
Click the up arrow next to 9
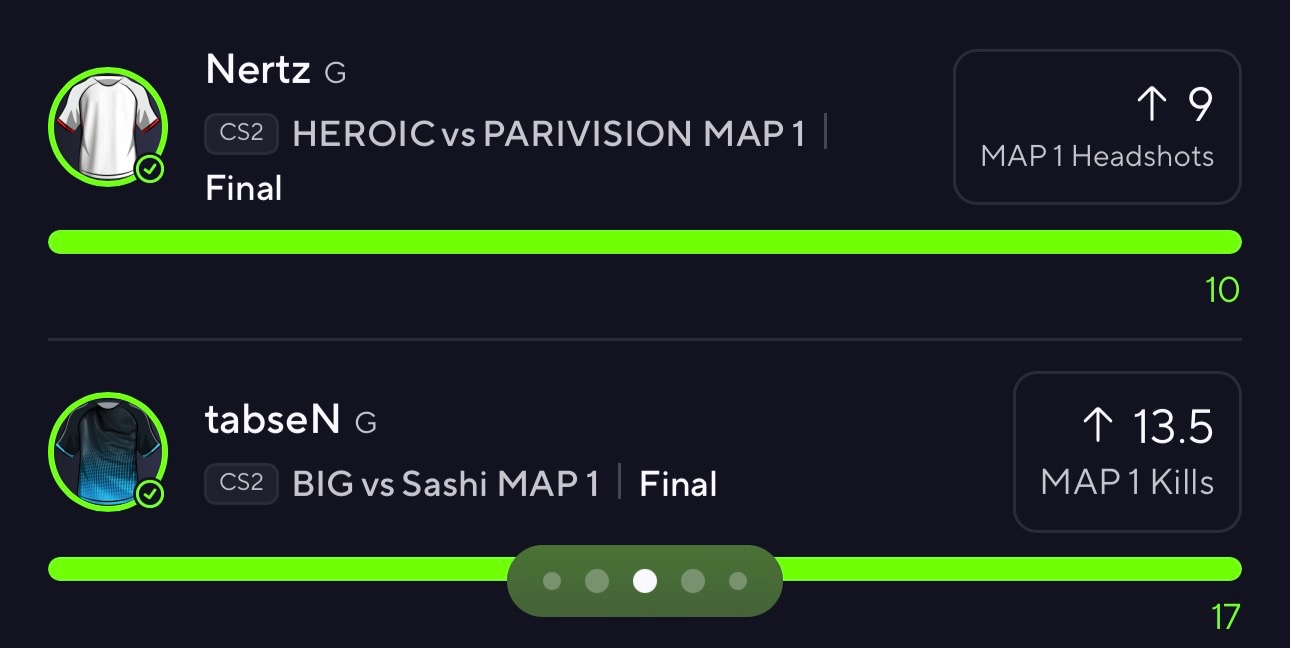tap(1152, 104)
